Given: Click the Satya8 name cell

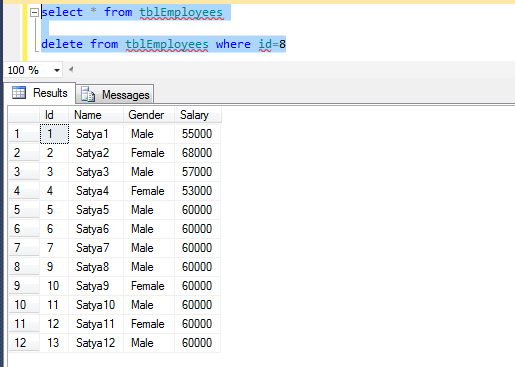Looking at the screenshot, I should [x=96, y=267].
